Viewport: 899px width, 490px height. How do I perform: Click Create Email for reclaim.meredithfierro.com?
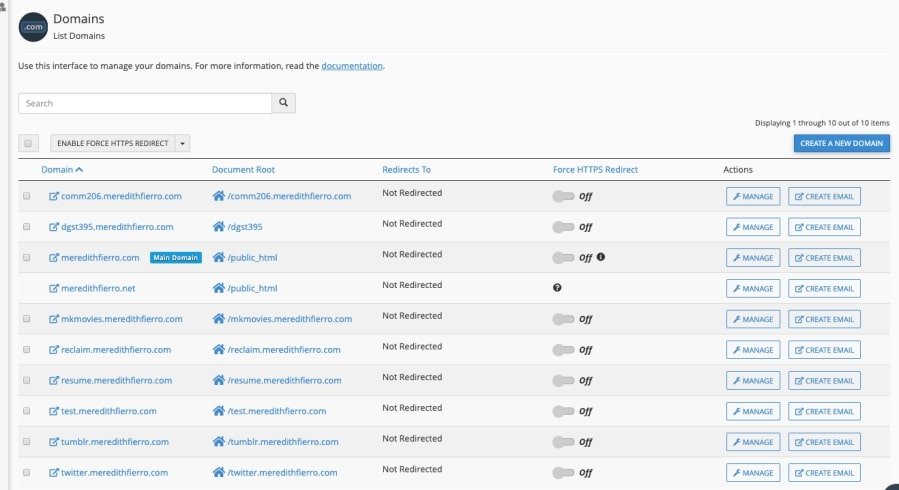point(824,350)
